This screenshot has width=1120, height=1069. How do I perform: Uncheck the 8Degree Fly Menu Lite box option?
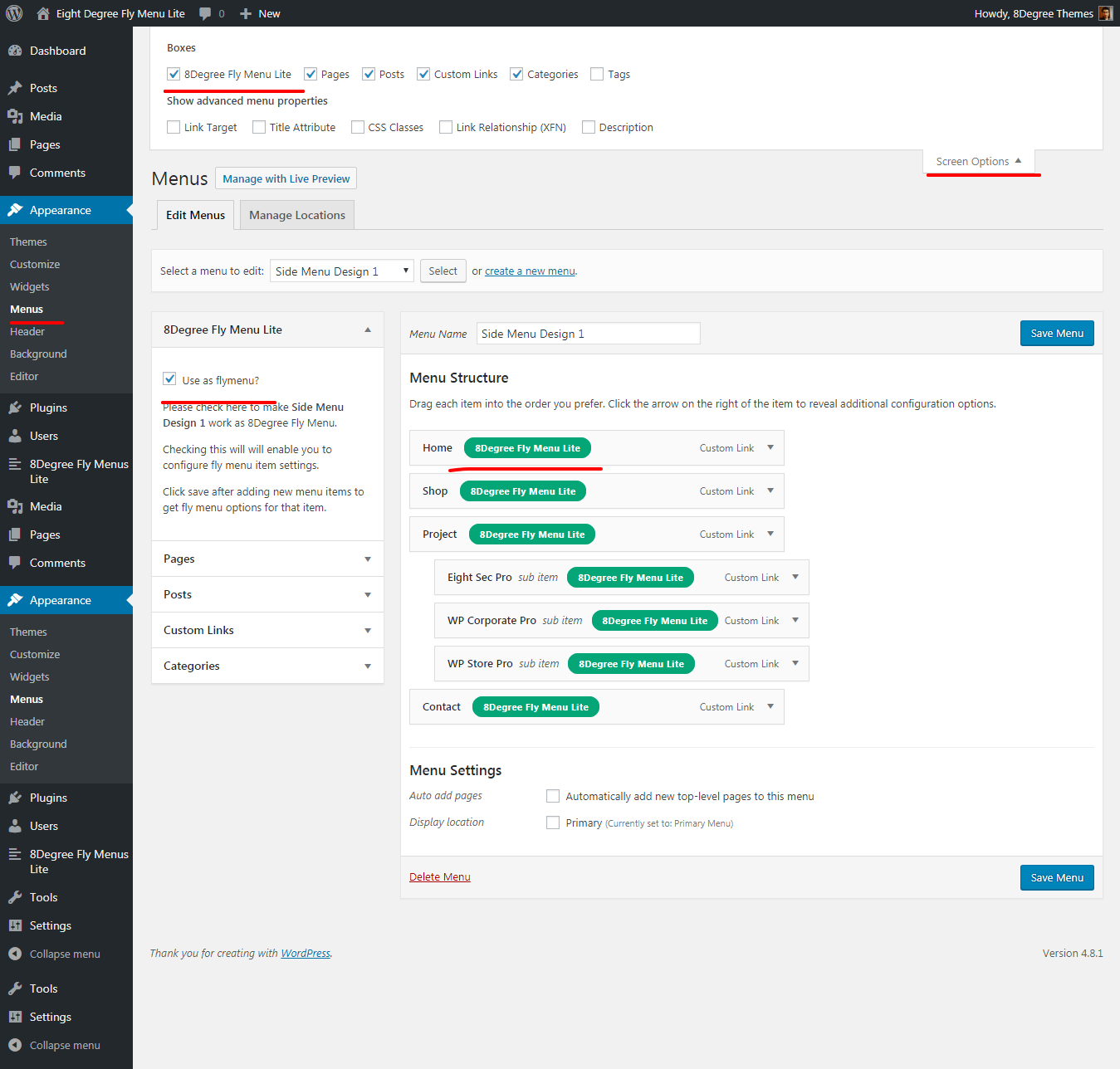tap(174, 74)
